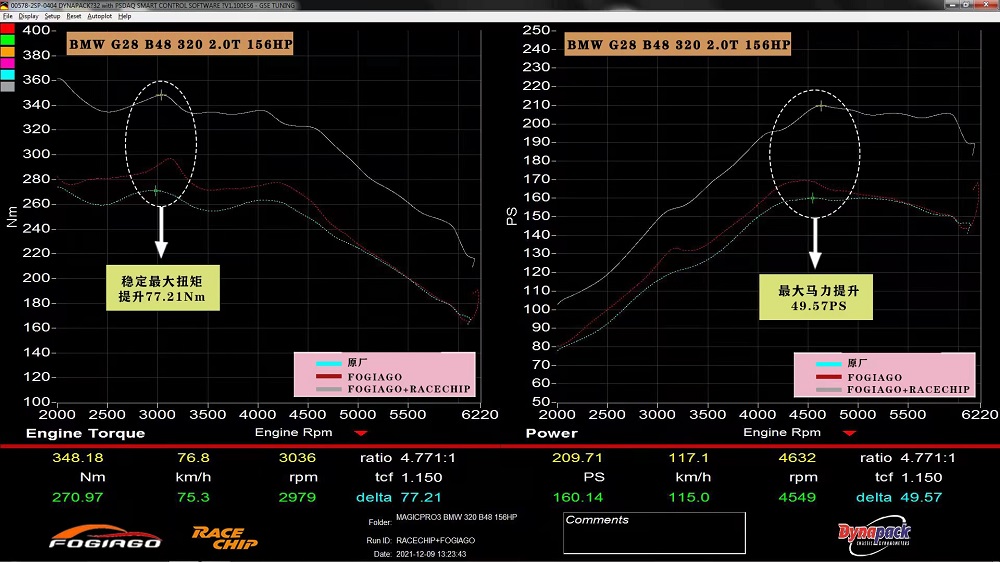Click the Engine Rpm label under the power graph
Image resolution: width=1000 pixels, height=562 pixels.
pos(782,433)
